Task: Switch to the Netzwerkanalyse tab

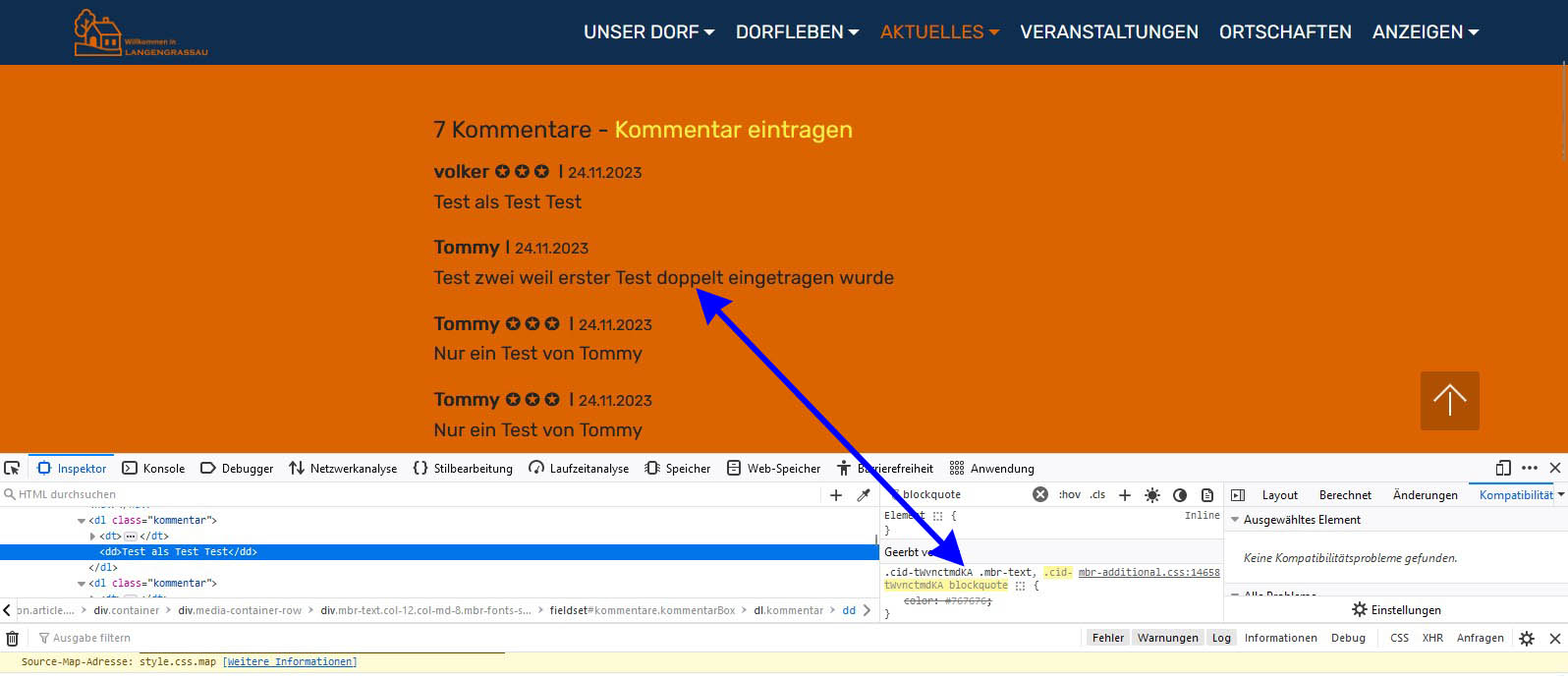Action: click(343, 469)
